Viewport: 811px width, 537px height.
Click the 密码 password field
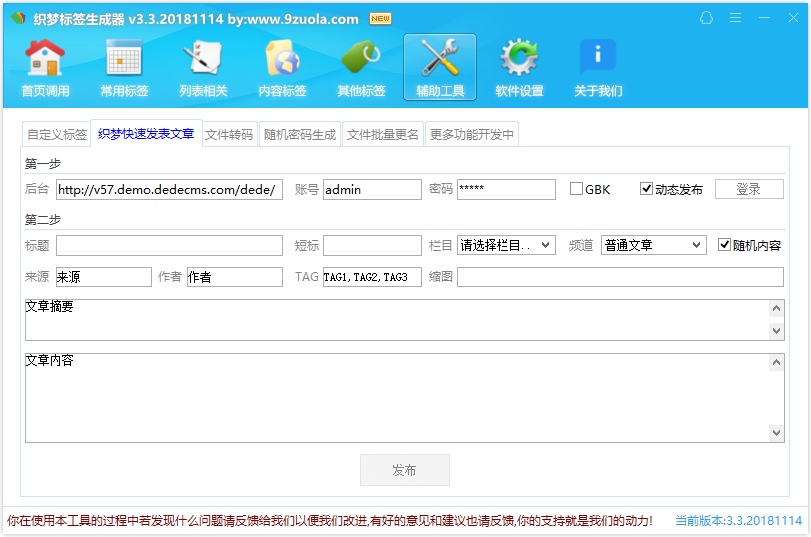(506, 189)
